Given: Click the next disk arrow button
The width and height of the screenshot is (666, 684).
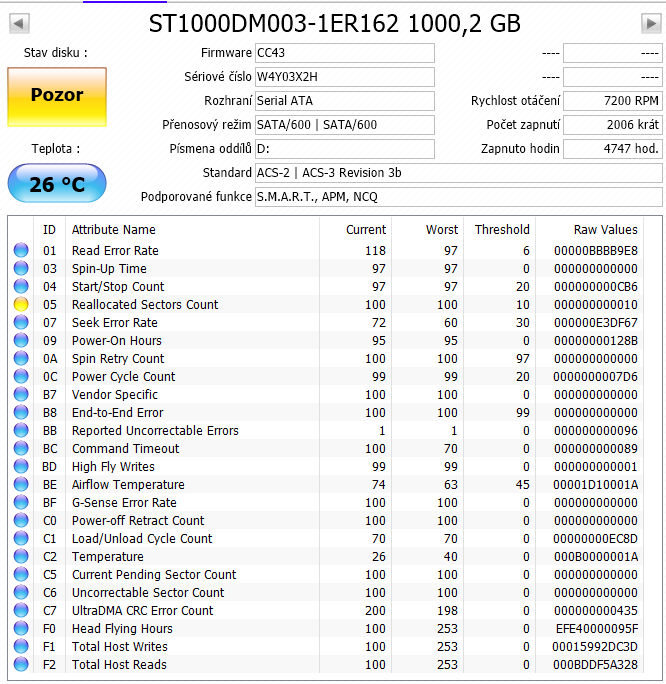Looking at the screenshot, I should point(650,23).
